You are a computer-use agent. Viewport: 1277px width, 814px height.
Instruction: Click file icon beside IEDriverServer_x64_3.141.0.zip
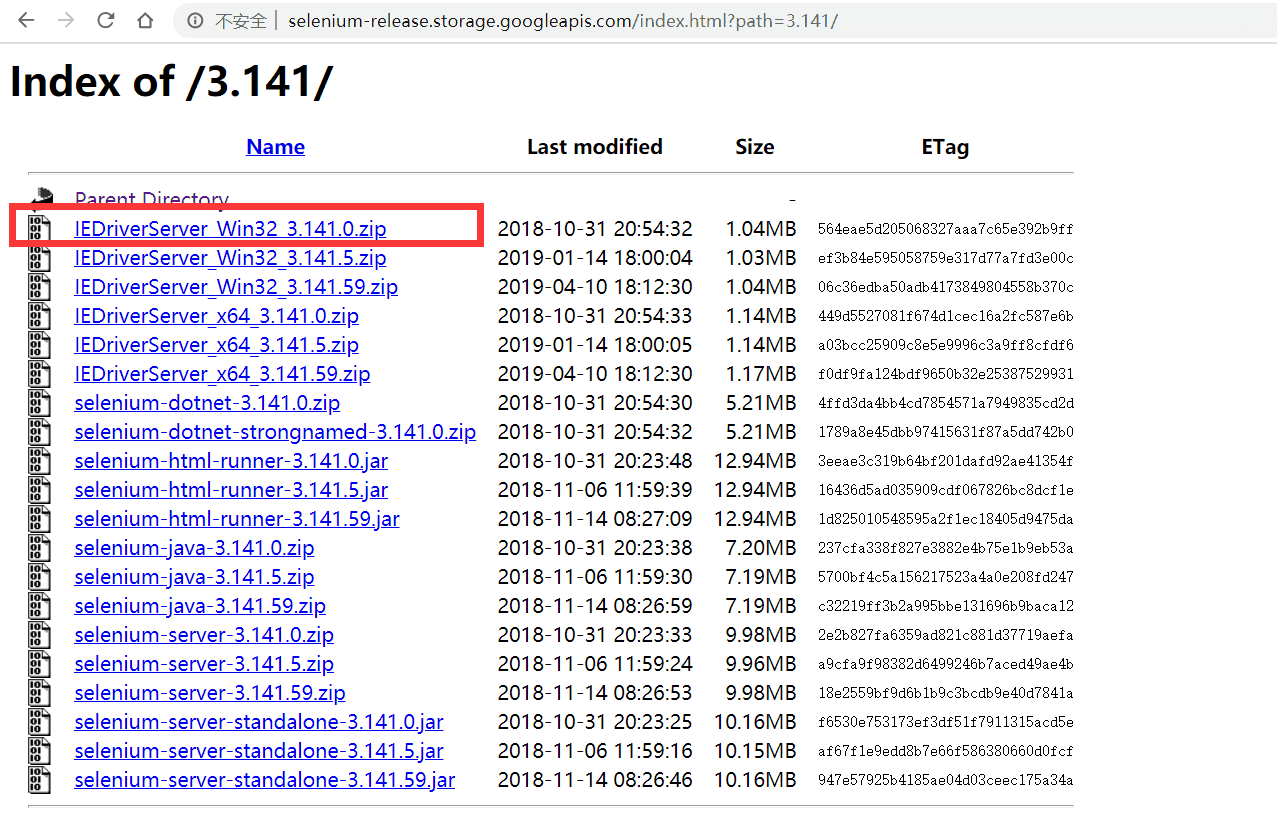39,316
